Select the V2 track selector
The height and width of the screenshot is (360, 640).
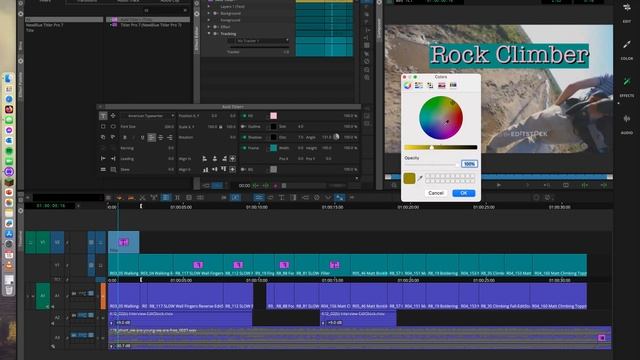click(x=57, y=242)
